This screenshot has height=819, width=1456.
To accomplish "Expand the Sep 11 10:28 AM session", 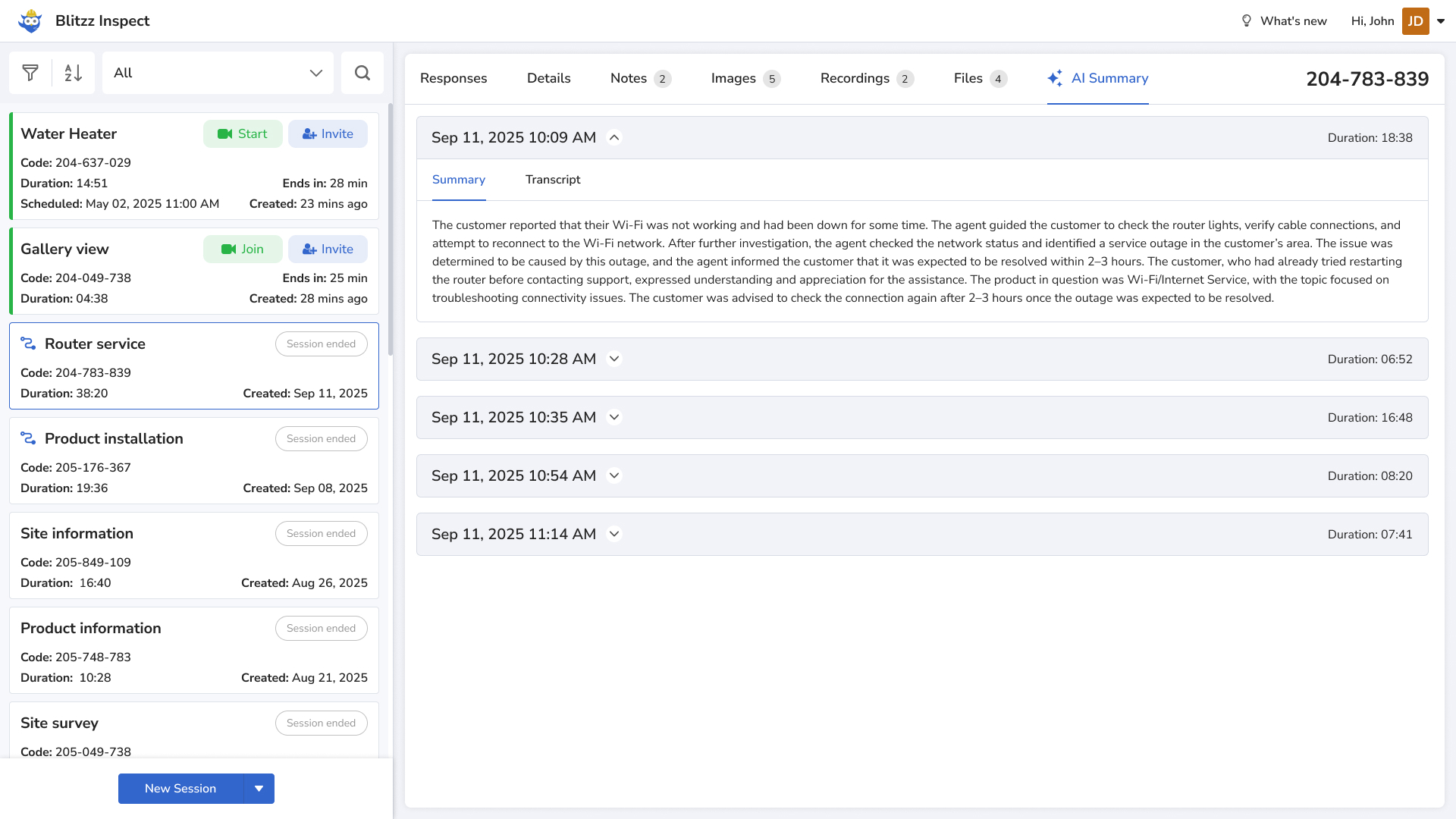I will click(614, 359).
